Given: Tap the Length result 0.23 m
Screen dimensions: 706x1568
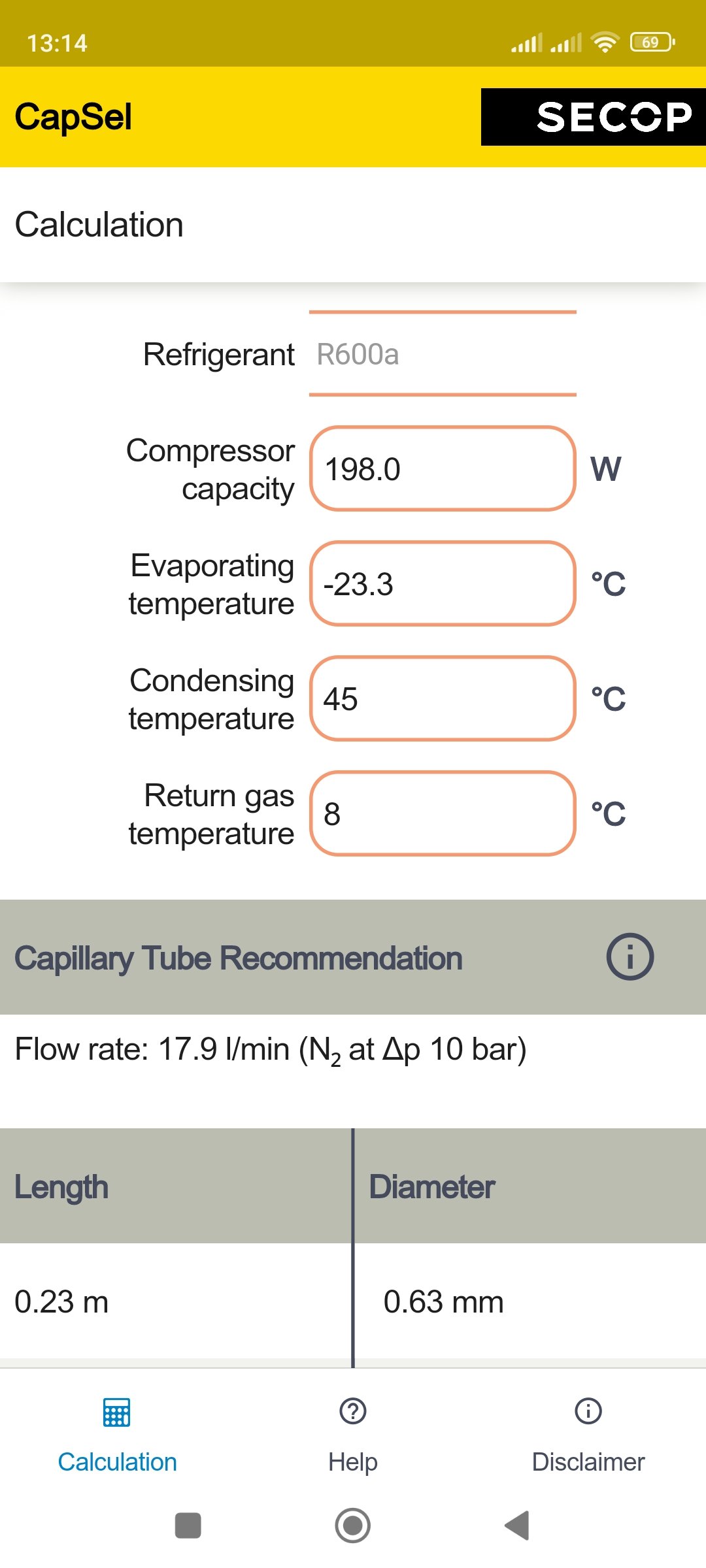Looking at the screenshot, I should click(x=61, y=1301).
